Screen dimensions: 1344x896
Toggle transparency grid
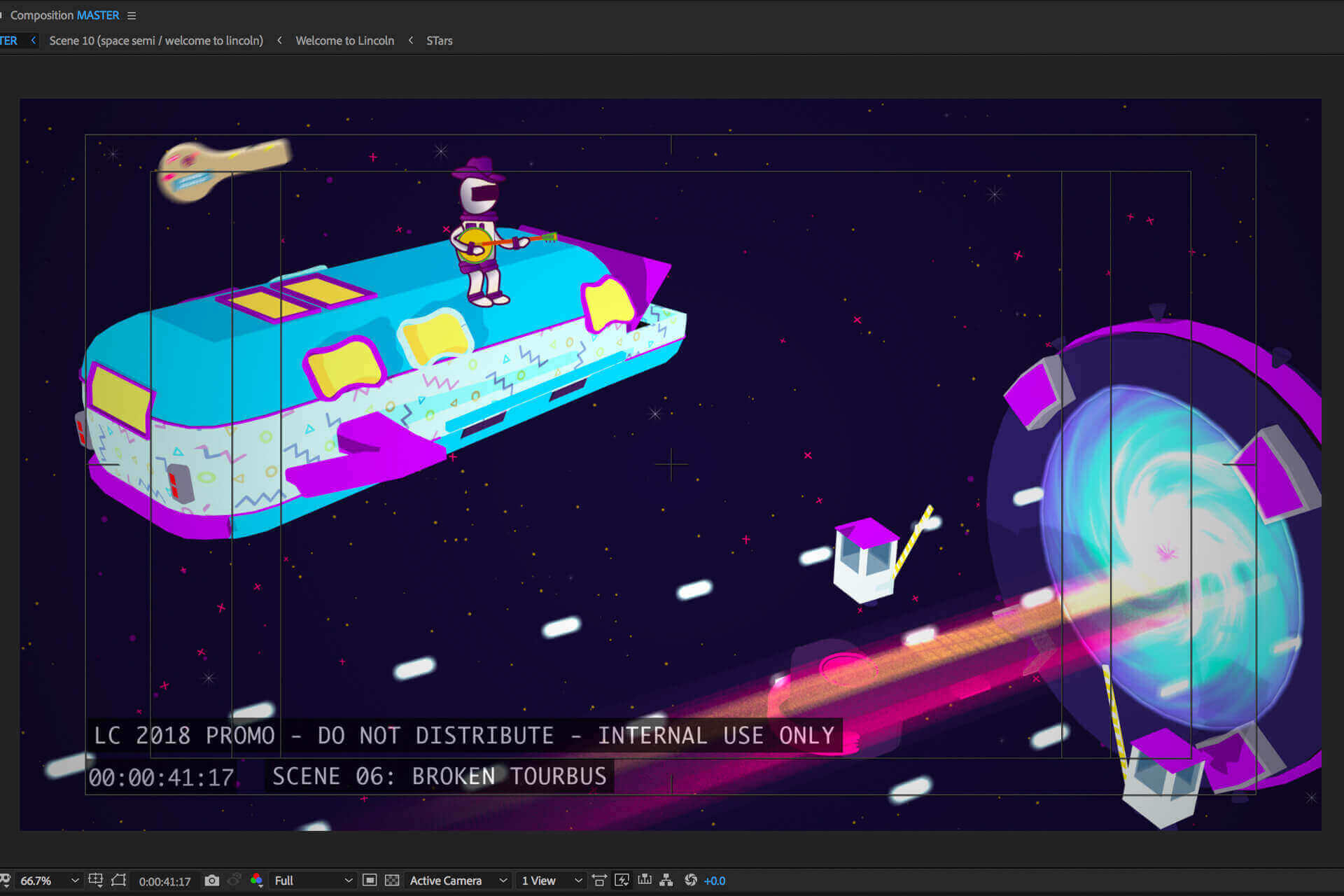[392, 880]
